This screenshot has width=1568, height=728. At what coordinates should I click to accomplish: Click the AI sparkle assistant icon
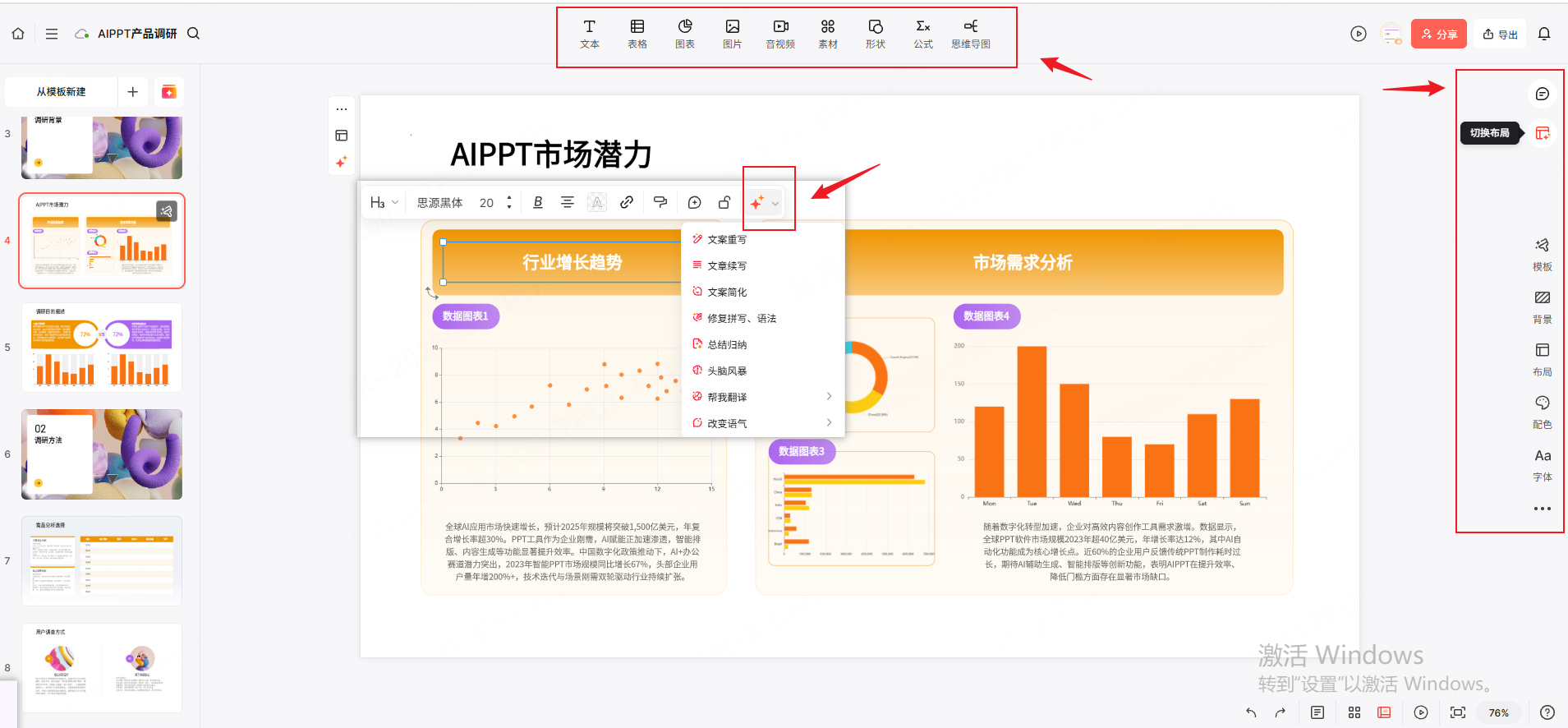(757, 203)
